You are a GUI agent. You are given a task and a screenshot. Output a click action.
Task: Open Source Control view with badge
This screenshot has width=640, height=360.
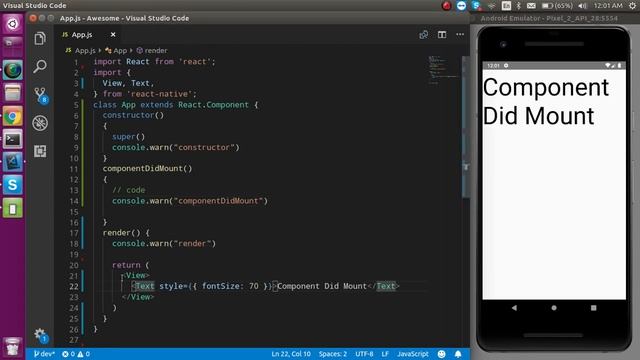pos(40,95)
